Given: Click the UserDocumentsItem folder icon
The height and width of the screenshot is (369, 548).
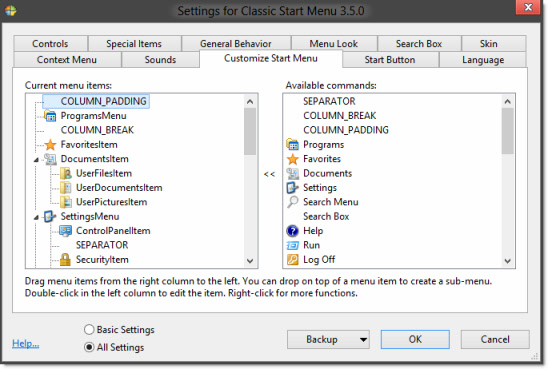Looking at the screenshot, I should (65, 188).
